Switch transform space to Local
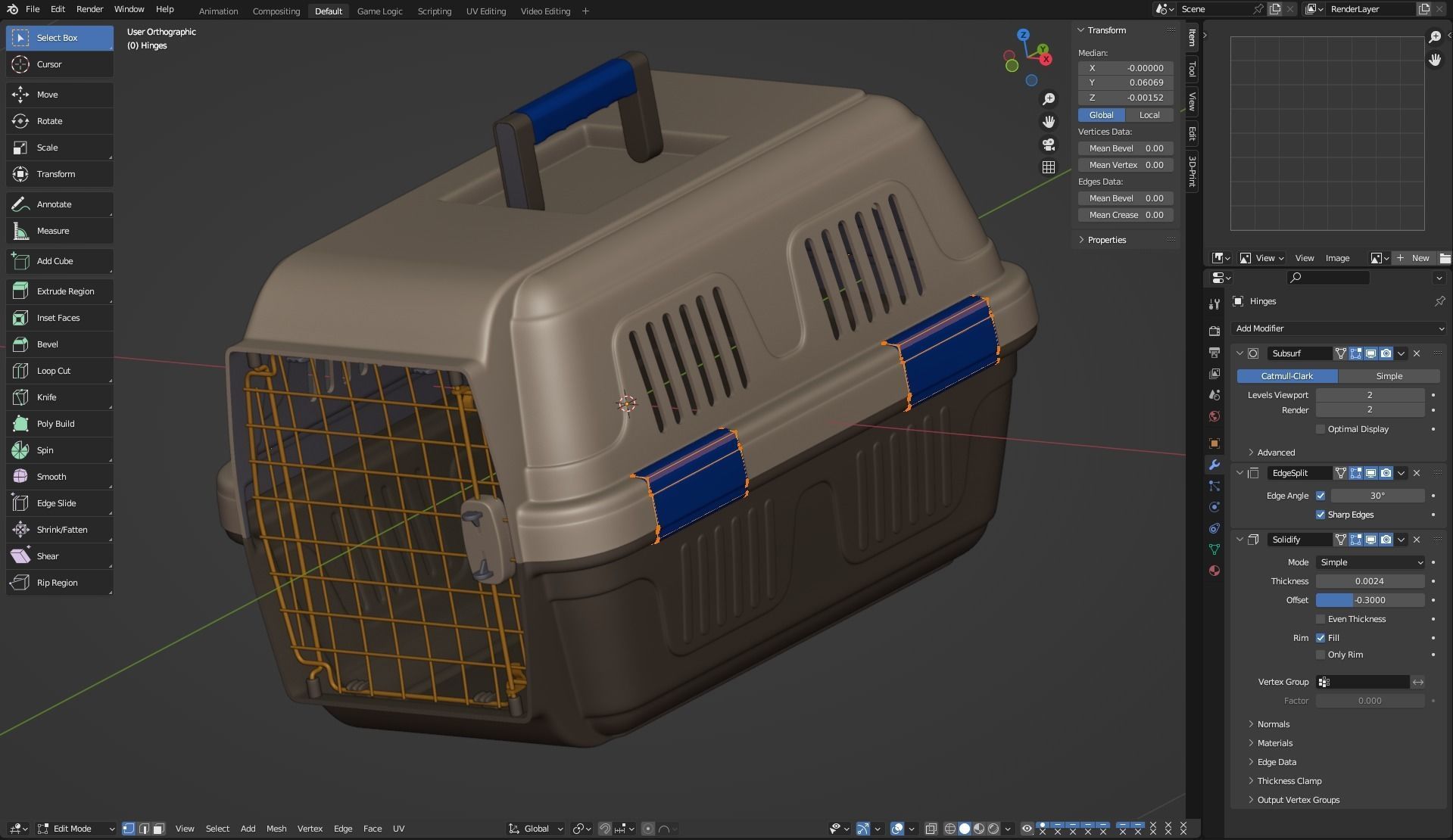Viewport: 1453px width, 840px height. [x=1149, y=115]
